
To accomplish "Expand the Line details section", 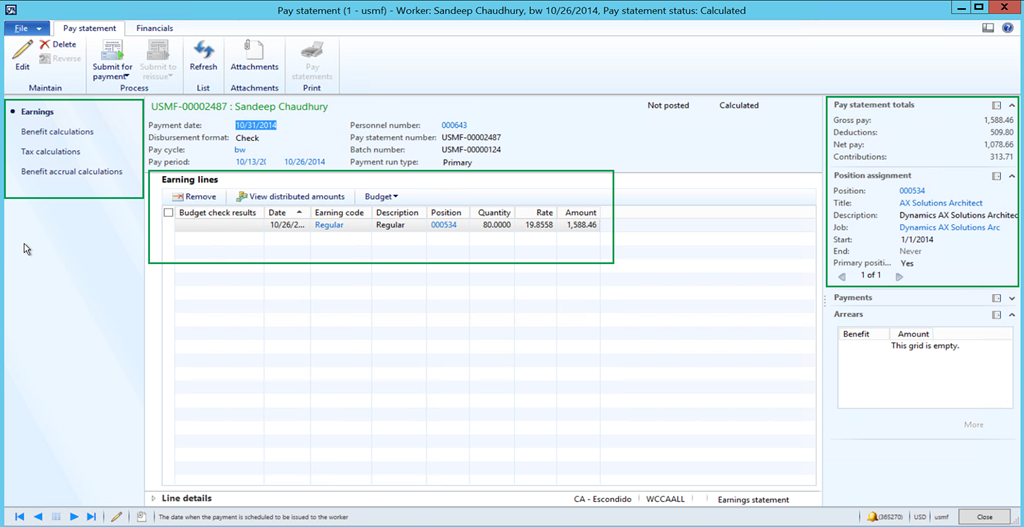I will [153, 498].
